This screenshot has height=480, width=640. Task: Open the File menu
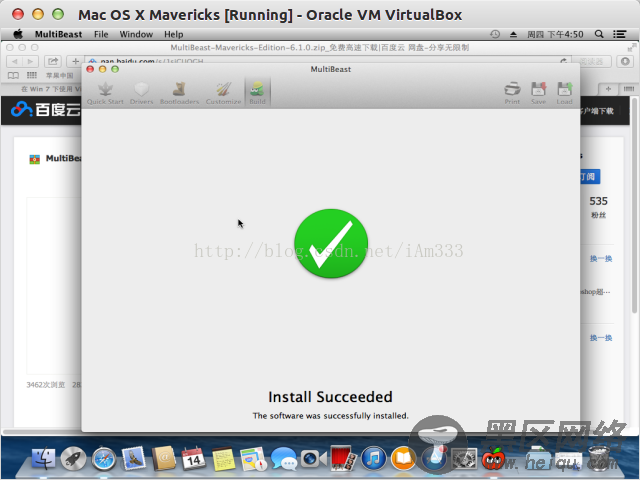click(101, 34)
